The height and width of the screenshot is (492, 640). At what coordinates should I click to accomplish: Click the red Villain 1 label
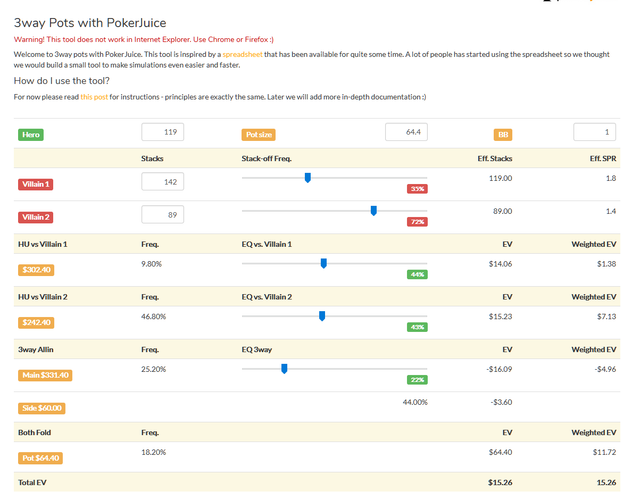click(36, 184)
